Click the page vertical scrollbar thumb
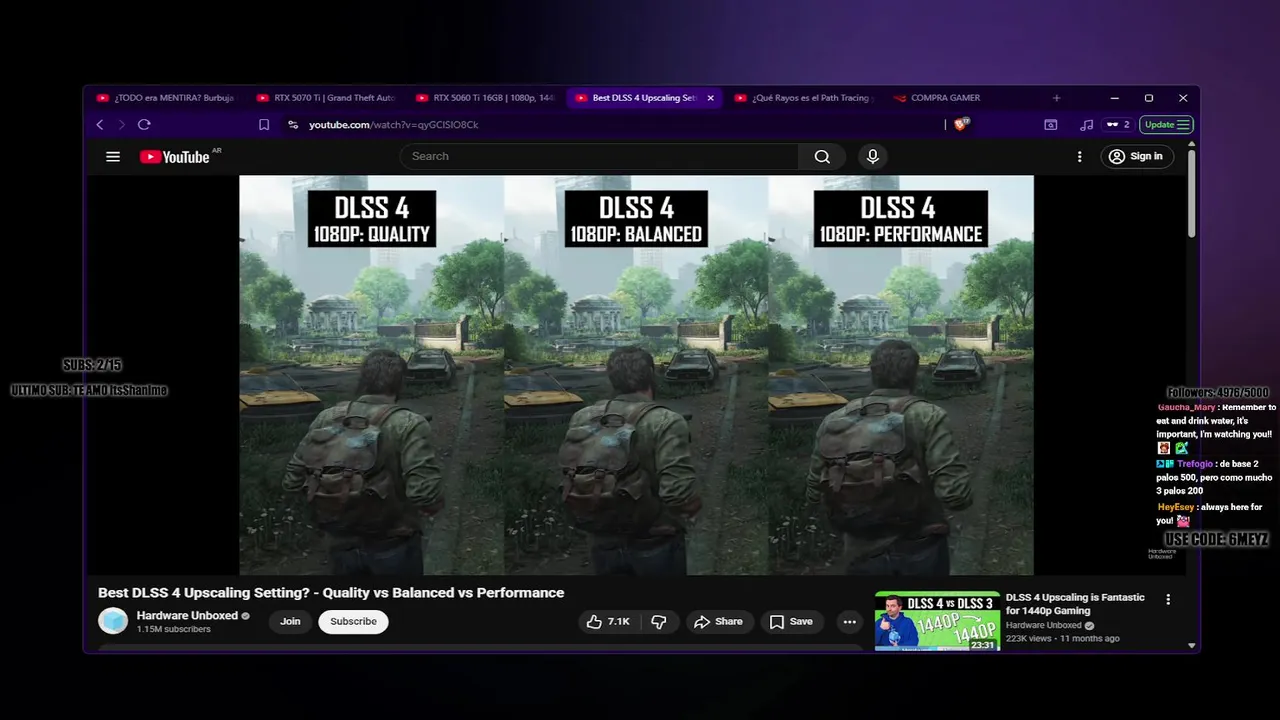The width and height of the screenshot is (1280, 720). pyautogui.click(x=1192, y=195)
